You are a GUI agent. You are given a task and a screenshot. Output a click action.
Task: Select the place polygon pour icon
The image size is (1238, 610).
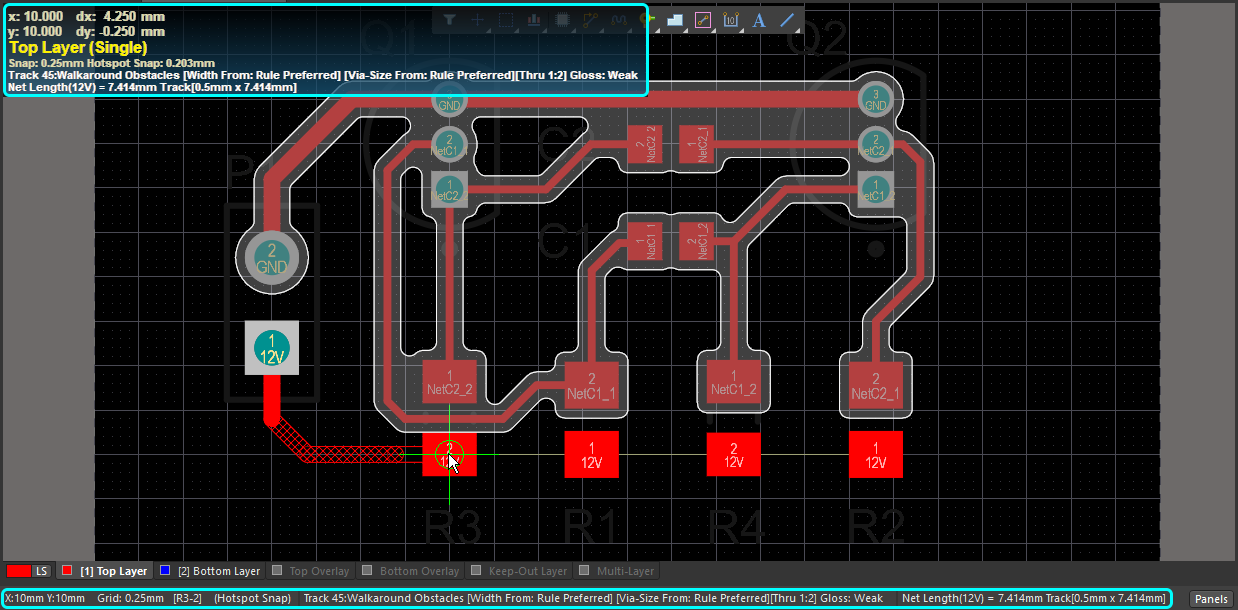(x=674, y=19)
